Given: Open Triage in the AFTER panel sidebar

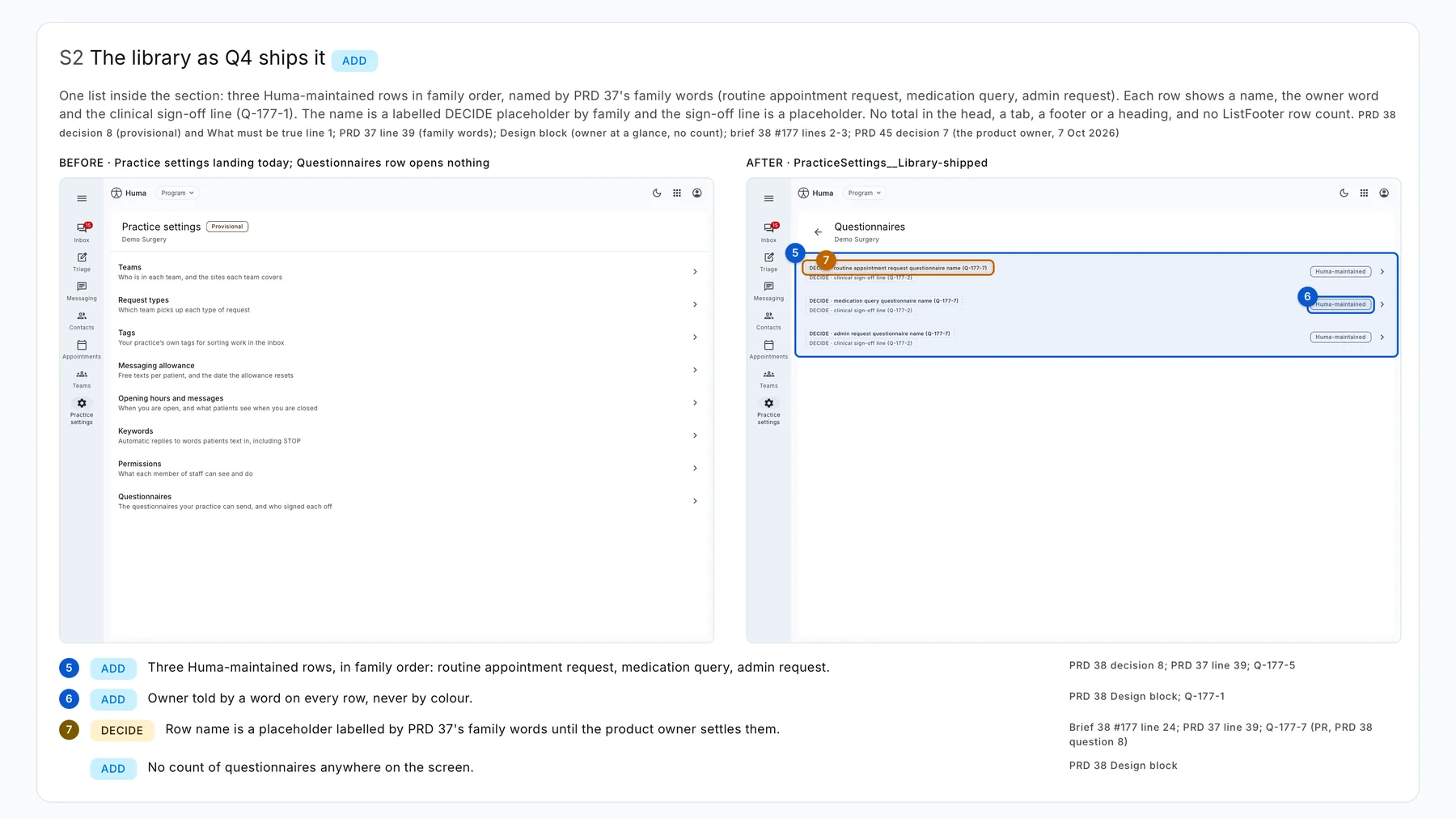Looking at the screenshot, I should [x=768, y=261].
